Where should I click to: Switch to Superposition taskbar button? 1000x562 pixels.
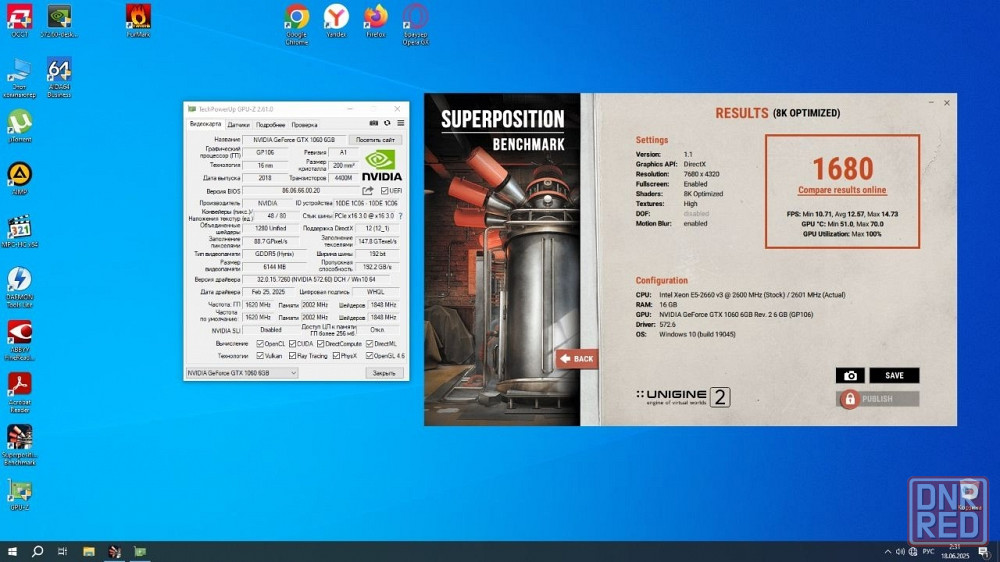tap(115, 552)
